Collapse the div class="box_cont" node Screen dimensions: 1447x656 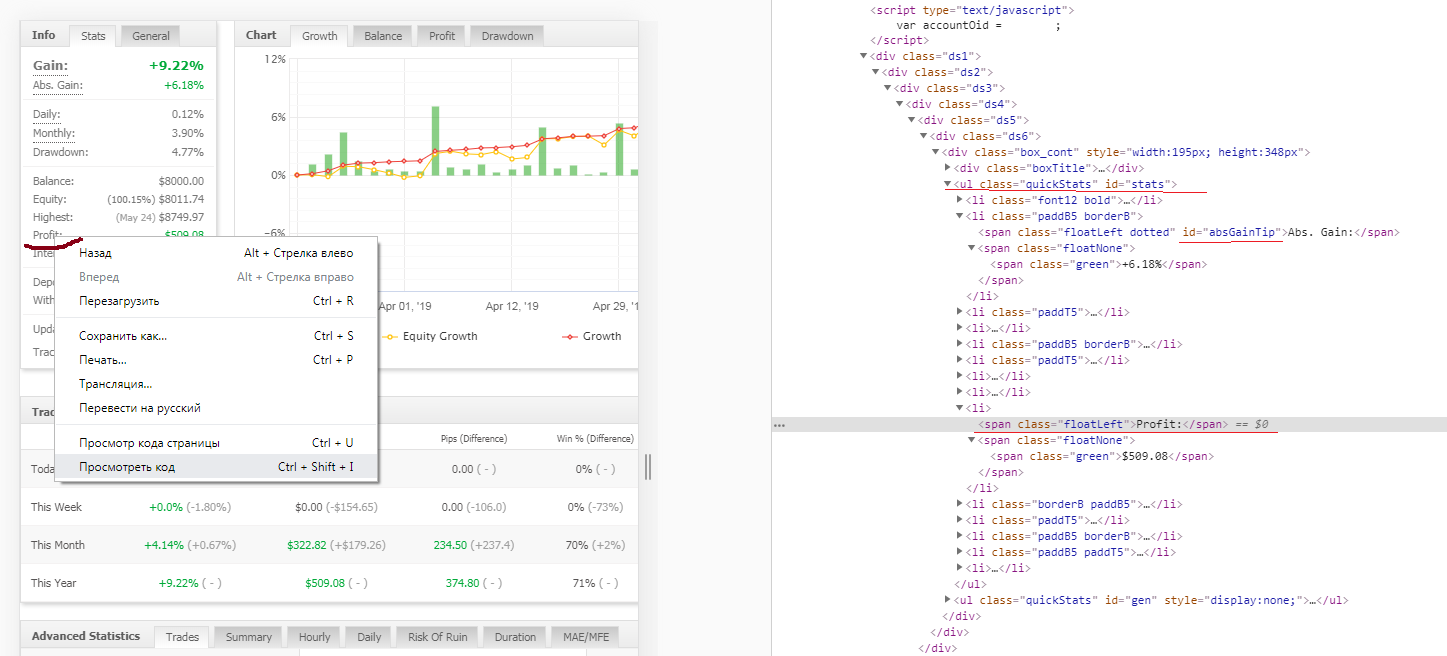936,152
